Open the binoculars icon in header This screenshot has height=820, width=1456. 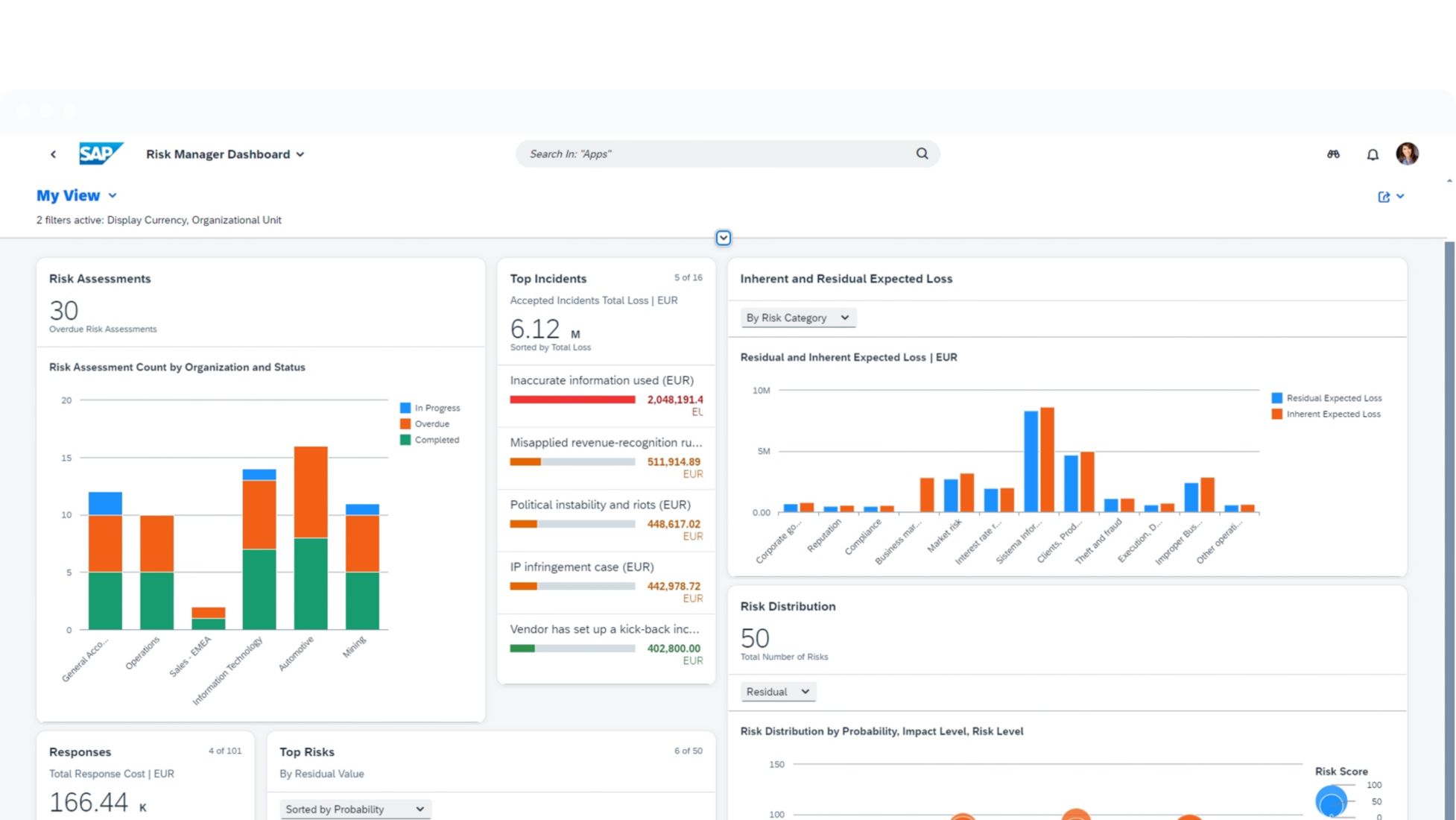1333,154
